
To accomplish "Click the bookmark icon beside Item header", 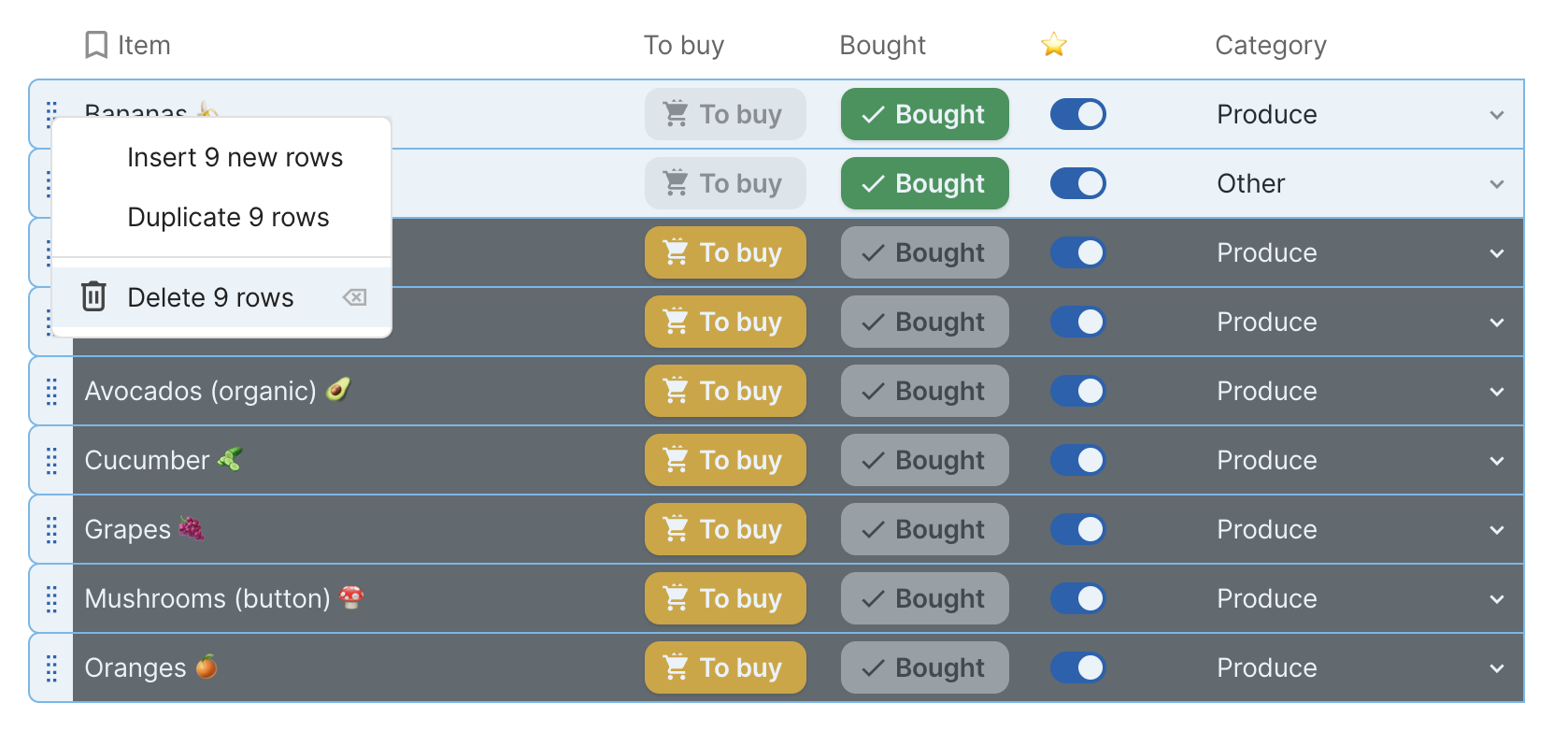I will (95, 45).
